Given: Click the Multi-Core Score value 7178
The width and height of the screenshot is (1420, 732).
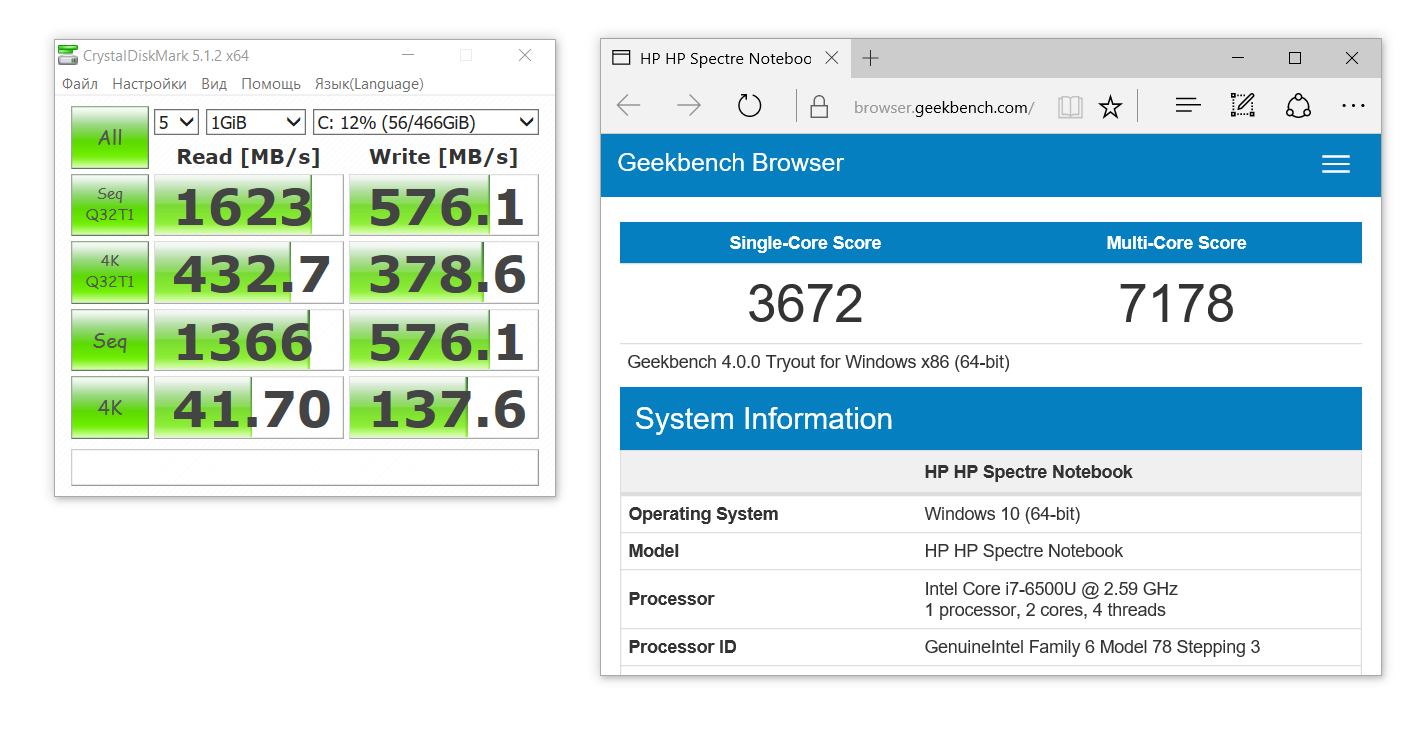Looking at the screenshot, I should tap(1176, 304).
